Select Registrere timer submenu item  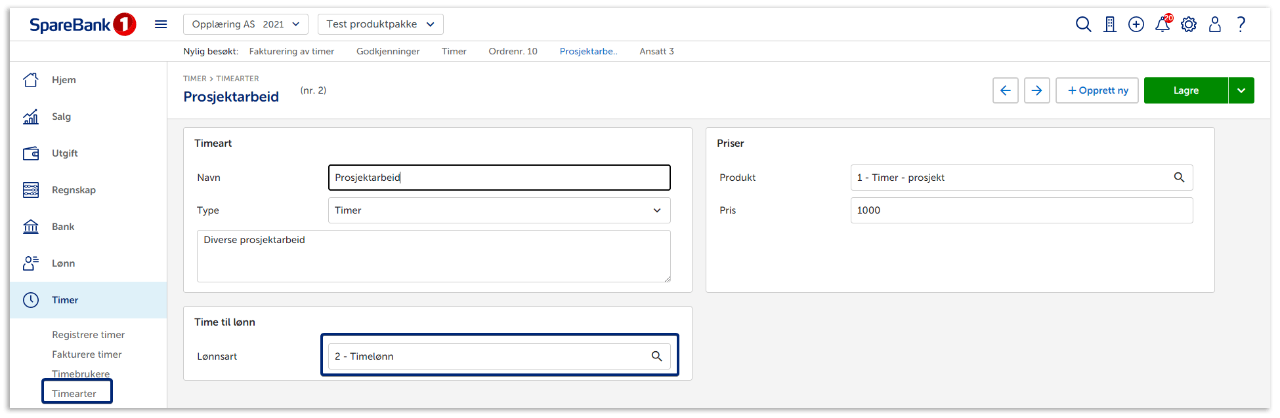[x=88, y=335]
